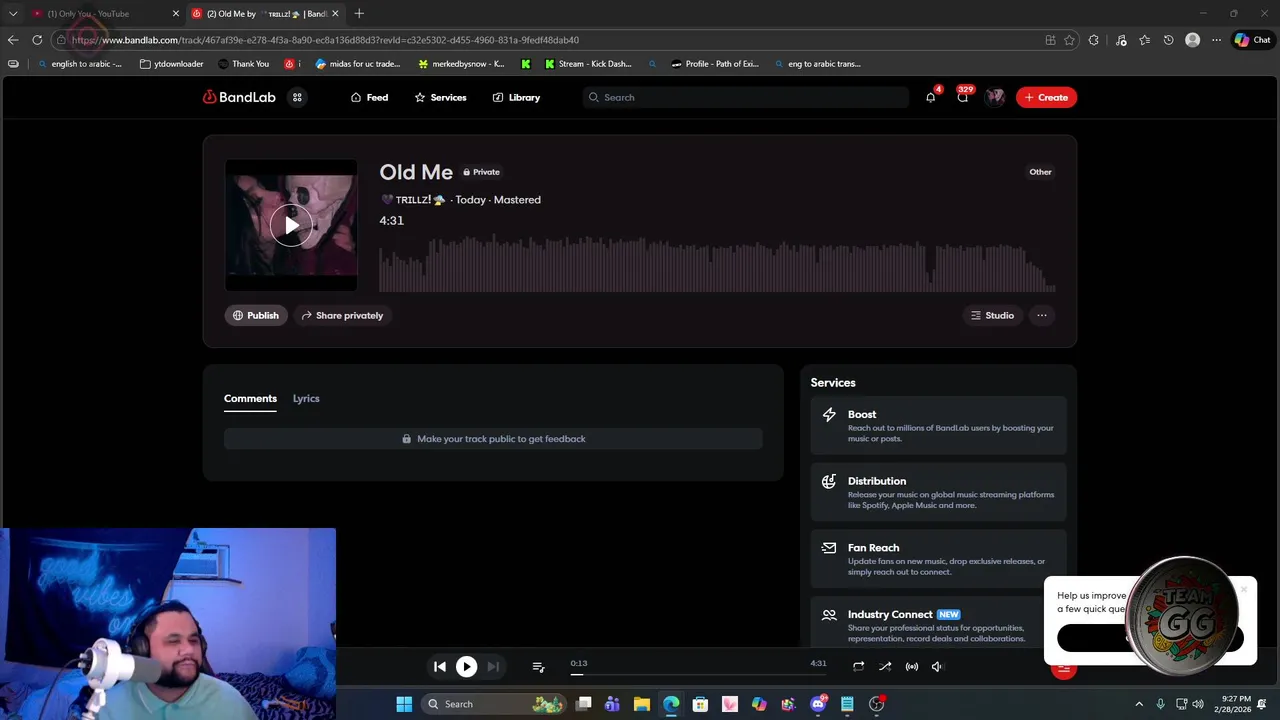Open the browser tab search dropdown

pyautogui.click(x=13, y=13)
